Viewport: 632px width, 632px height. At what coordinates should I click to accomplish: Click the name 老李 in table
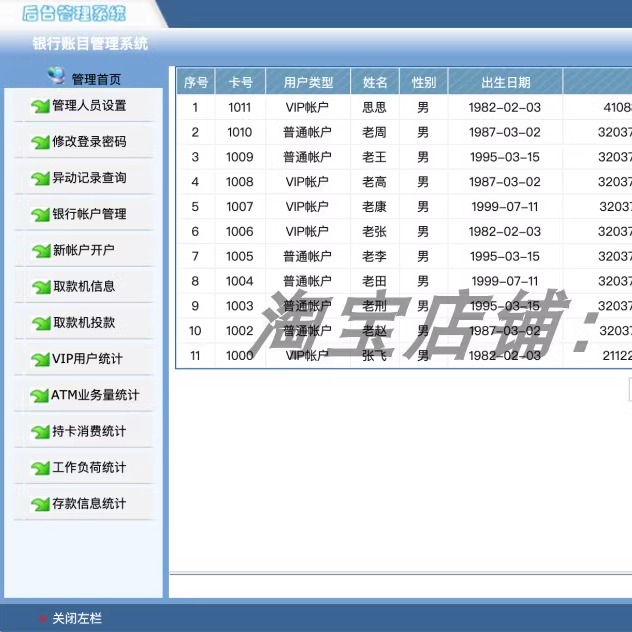click(374, 256)
